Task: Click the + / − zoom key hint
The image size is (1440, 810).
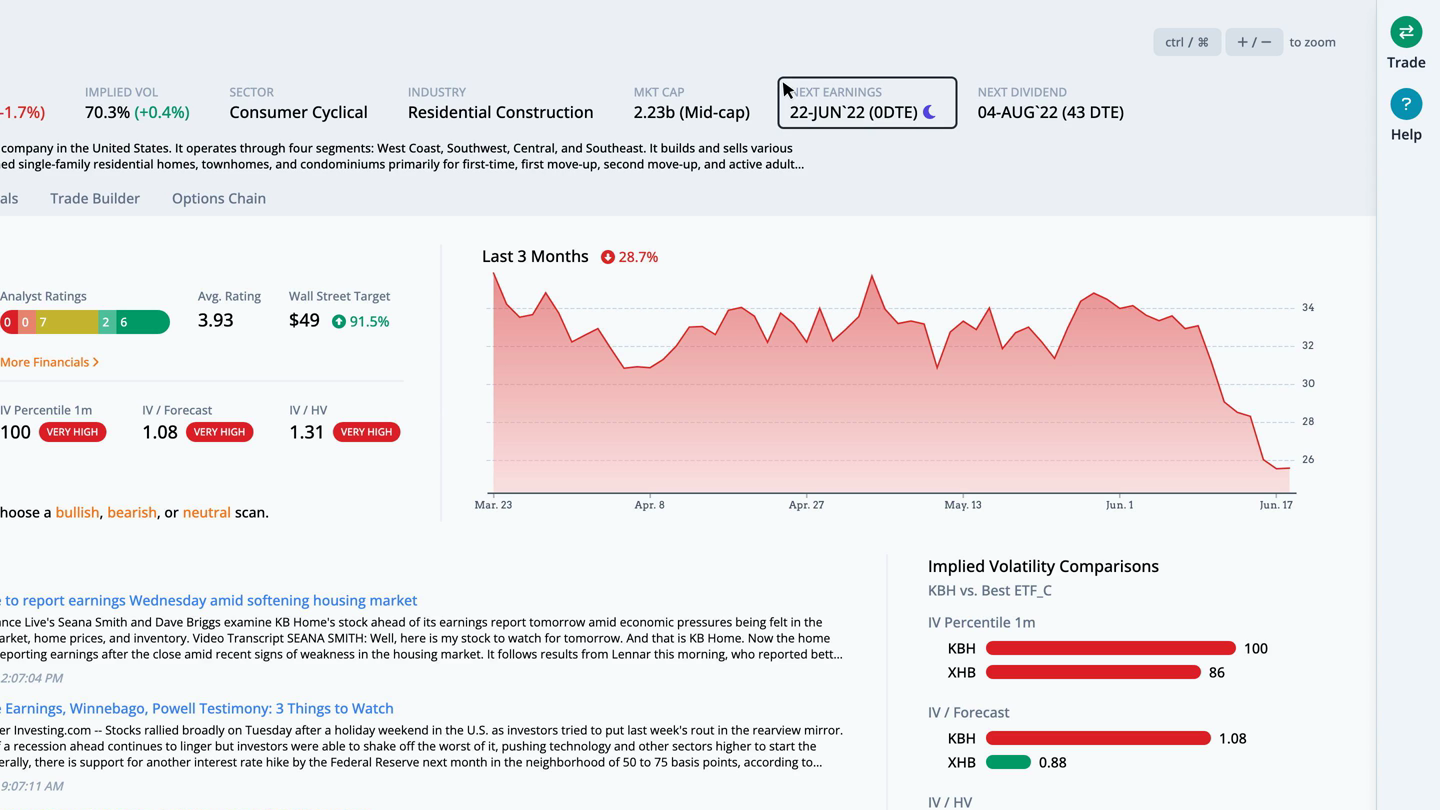Action: pyautogui.click(x=1254, y=42)
